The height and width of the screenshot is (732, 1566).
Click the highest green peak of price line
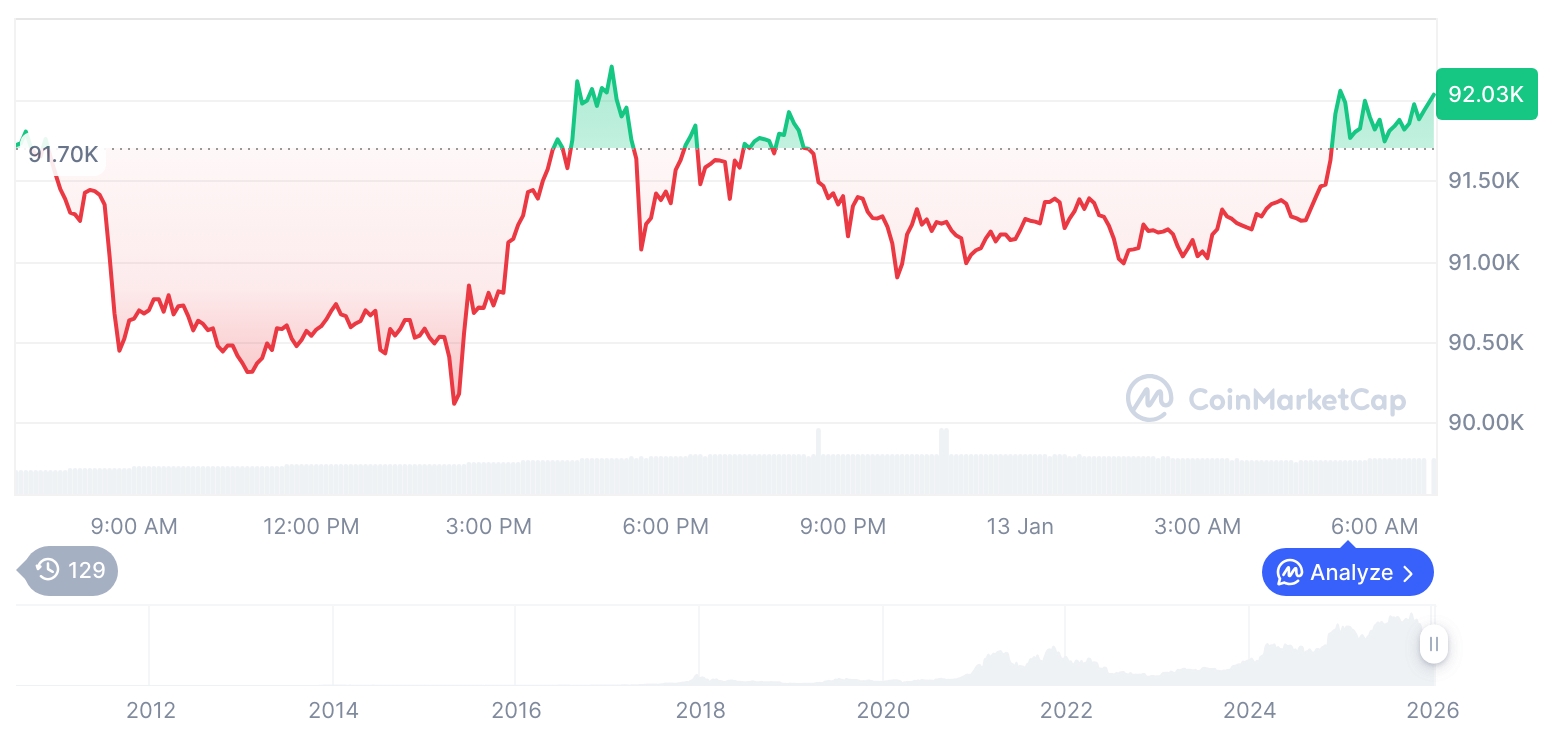click(612, 67)
